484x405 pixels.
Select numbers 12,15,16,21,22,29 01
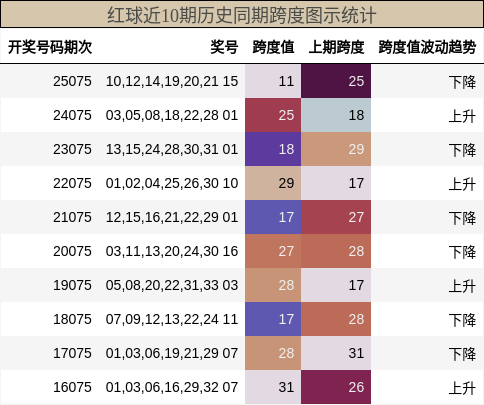[172, 217]
